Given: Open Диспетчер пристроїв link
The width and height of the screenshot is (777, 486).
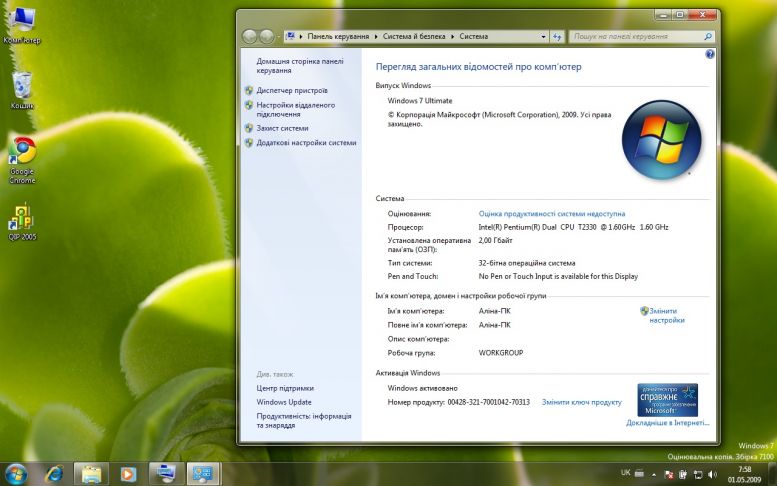Looking at the screenshot, I should 292,91.
